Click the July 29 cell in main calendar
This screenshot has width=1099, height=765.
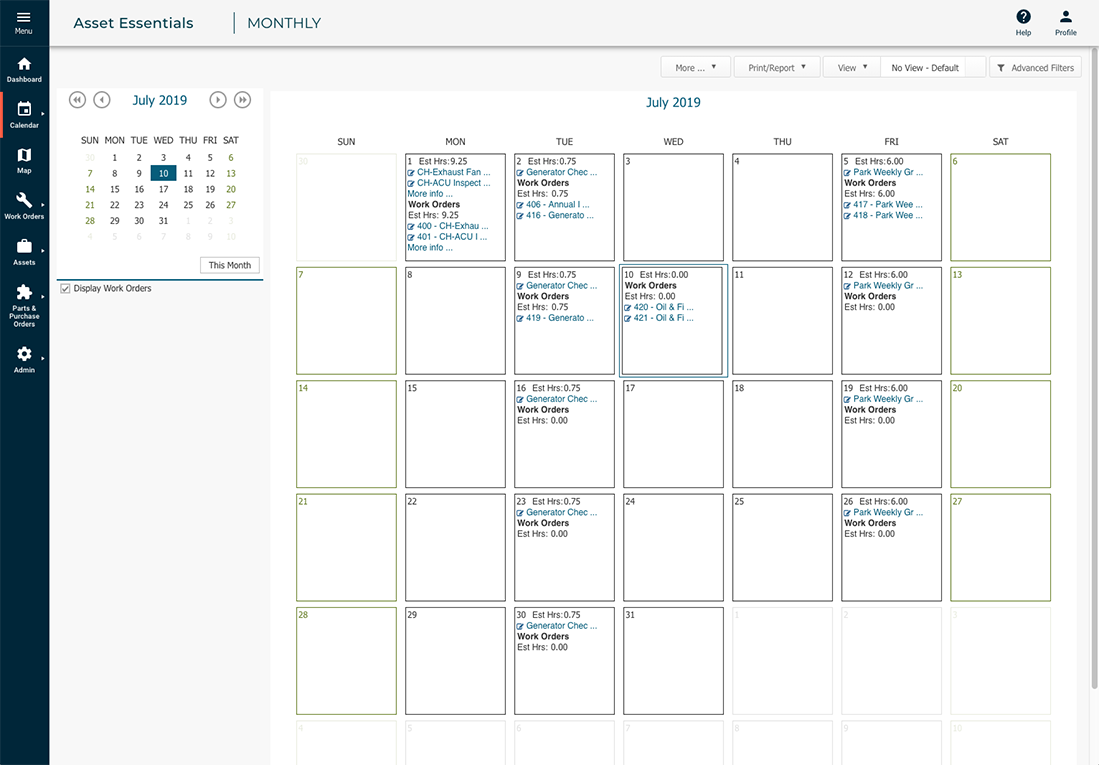(455, 661)
